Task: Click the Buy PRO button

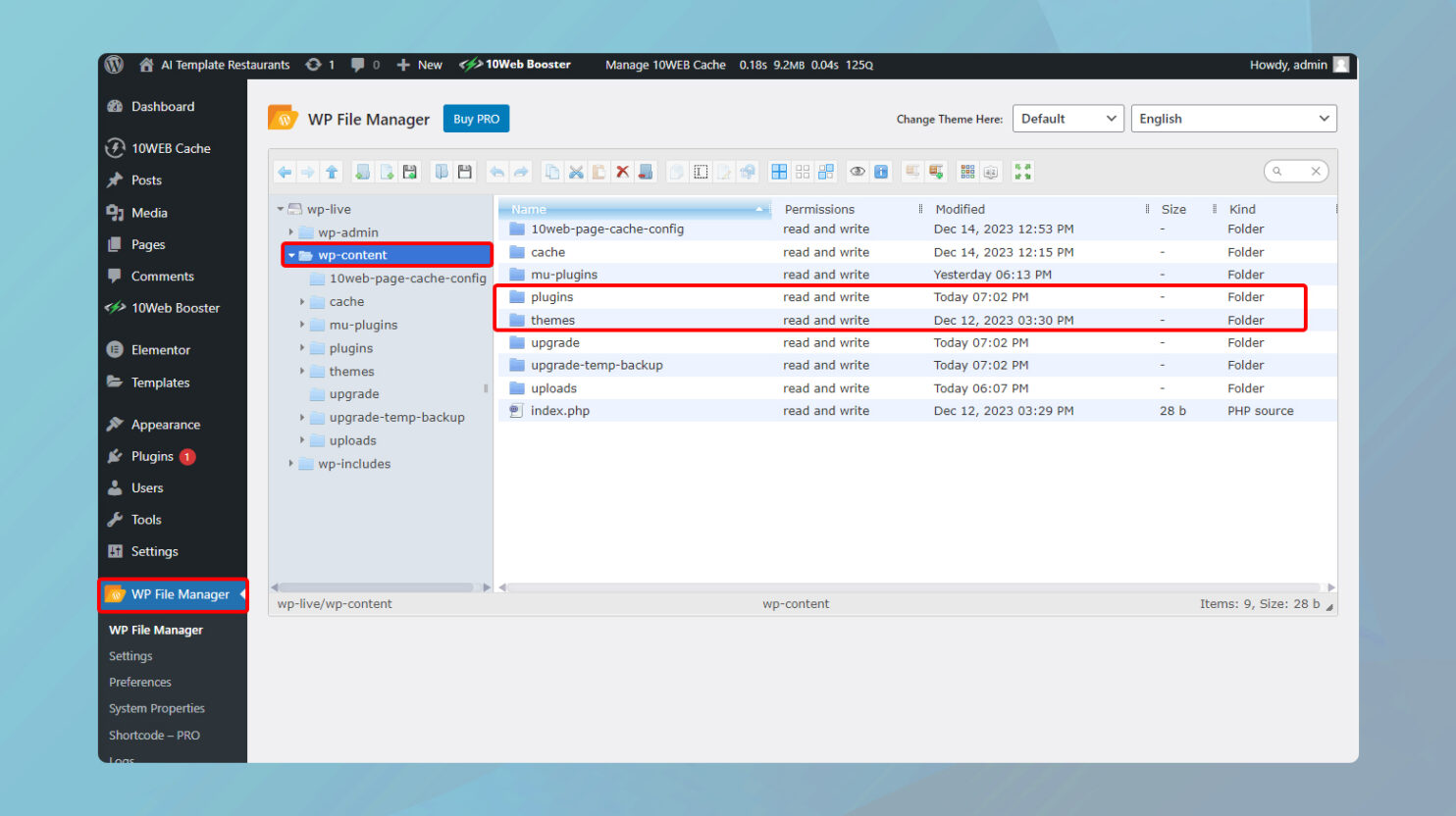Action: click(x=475, y=118)
